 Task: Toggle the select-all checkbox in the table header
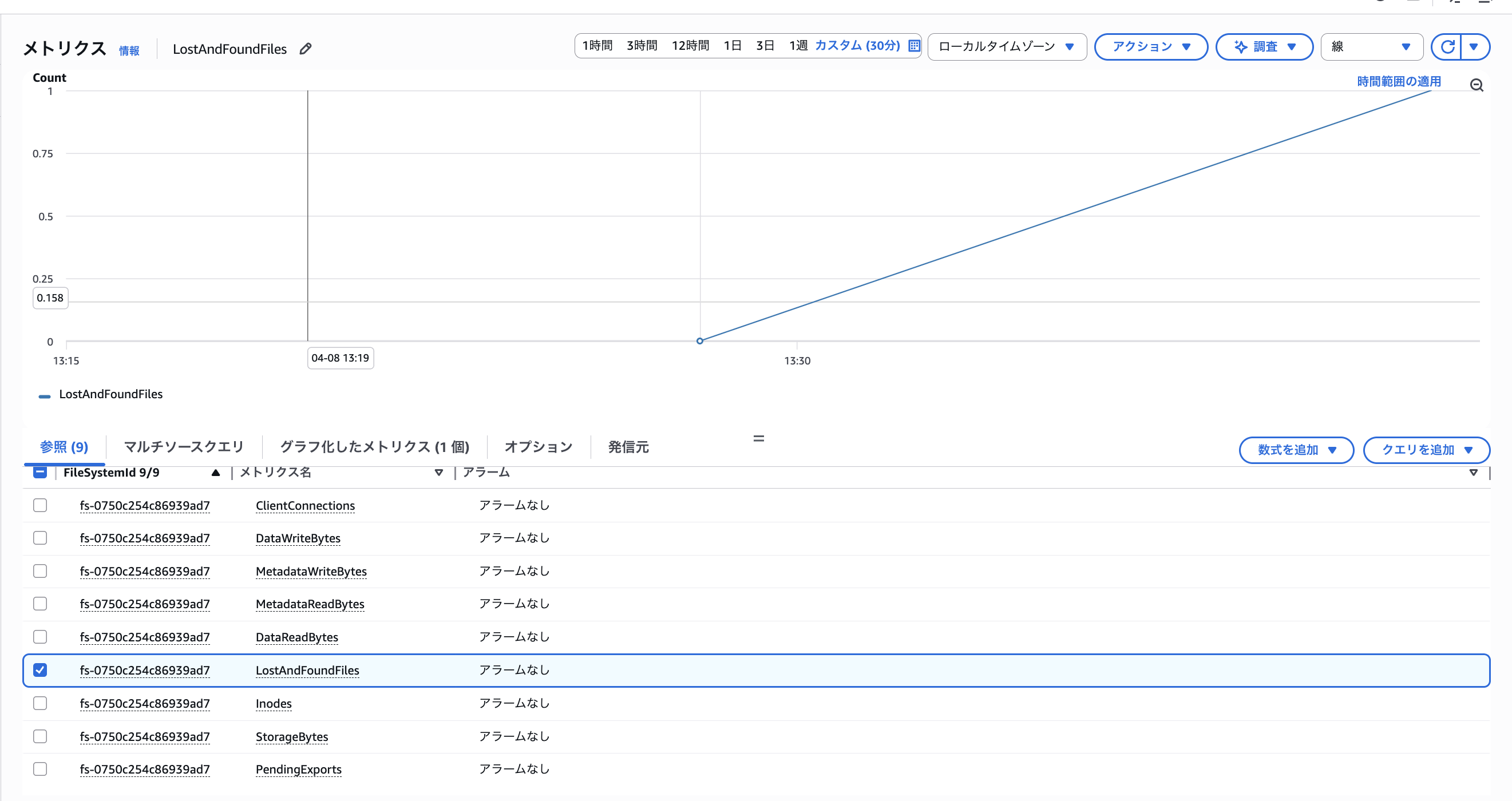(x=39, y=472)
